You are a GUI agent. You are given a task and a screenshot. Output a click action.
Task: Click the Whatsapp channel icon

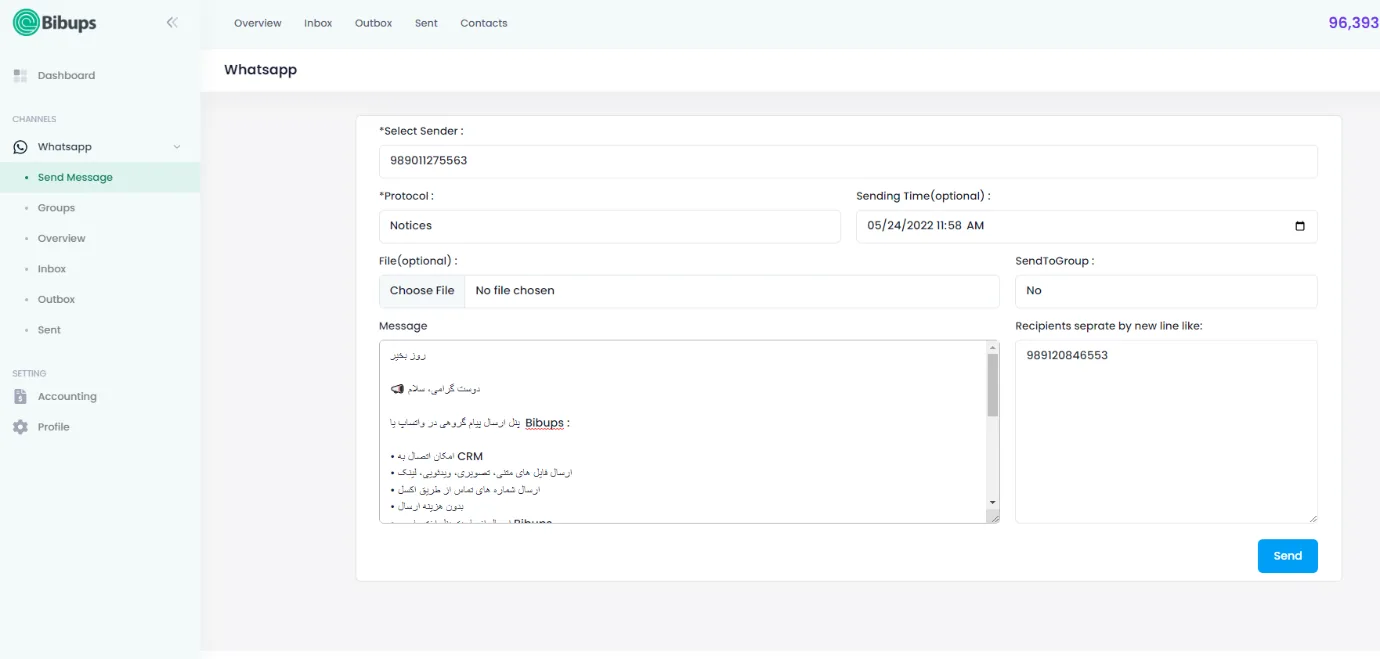tap(20, 147)
